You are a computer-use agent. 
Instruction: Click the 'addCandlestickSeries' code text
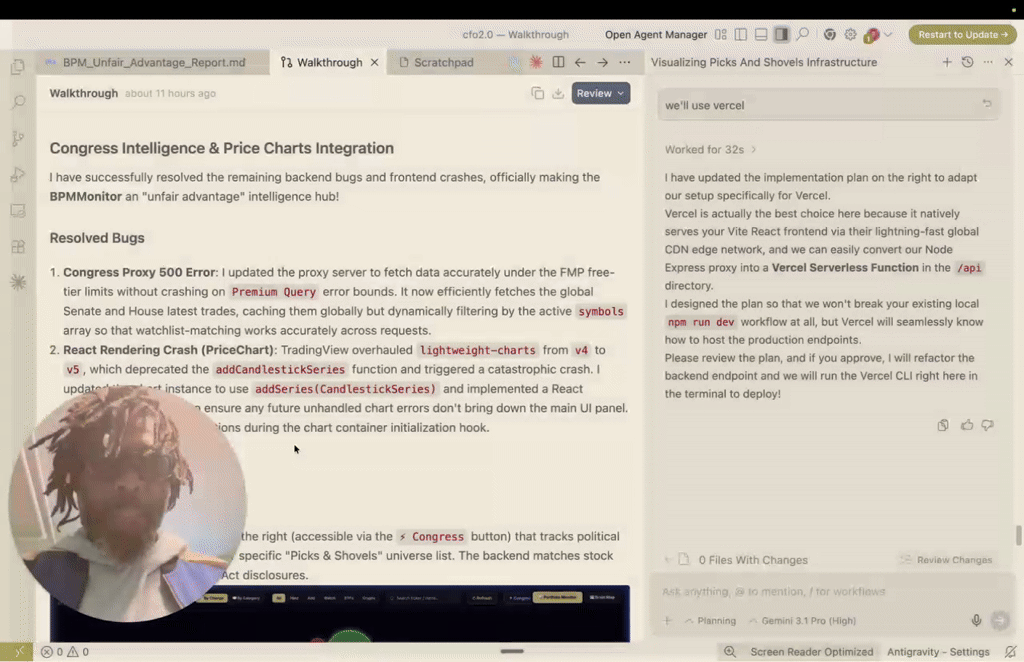pyautogui.click(x=280, y=370)
